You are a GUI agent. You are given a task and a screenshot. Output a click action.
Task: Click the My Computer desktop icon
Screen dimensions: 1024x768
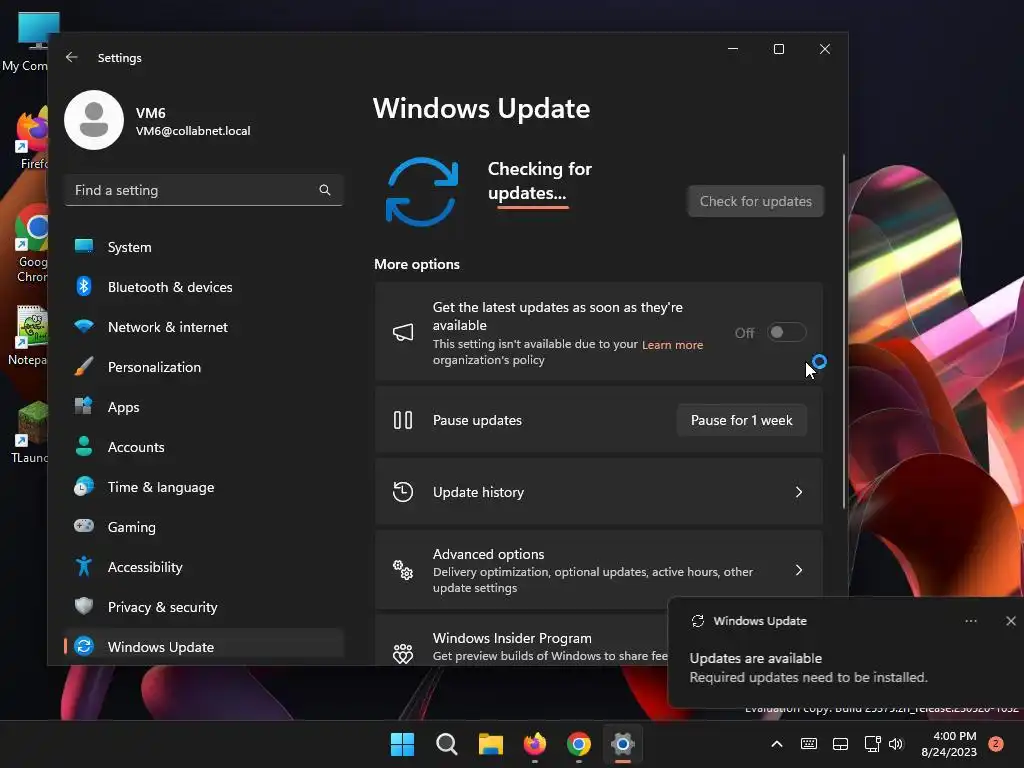(29, 40)
